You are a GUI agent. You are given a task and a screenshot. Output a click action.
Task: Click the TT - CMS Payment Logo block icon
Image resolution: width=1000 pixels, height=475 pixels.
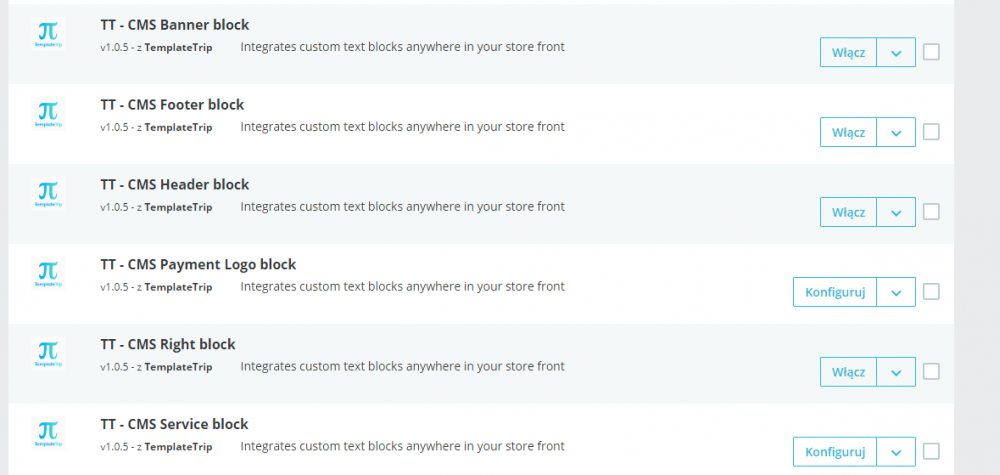coord(47,275)
